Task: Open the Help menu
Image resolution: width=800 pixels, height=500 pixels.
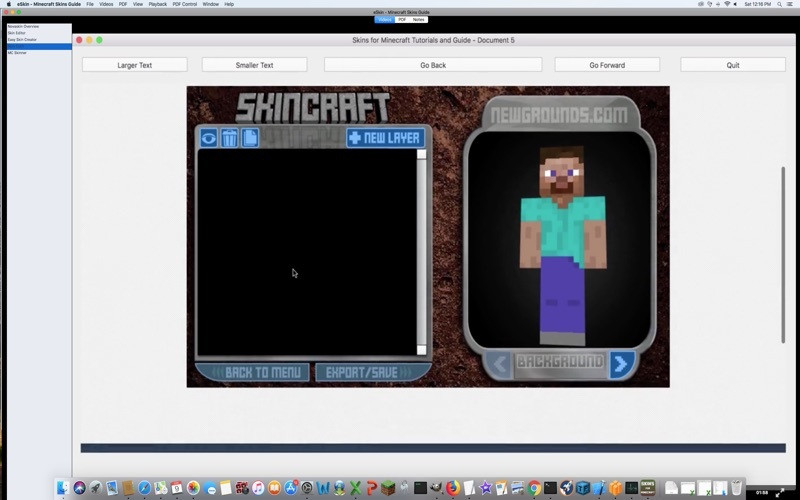Action: (229, 4)
